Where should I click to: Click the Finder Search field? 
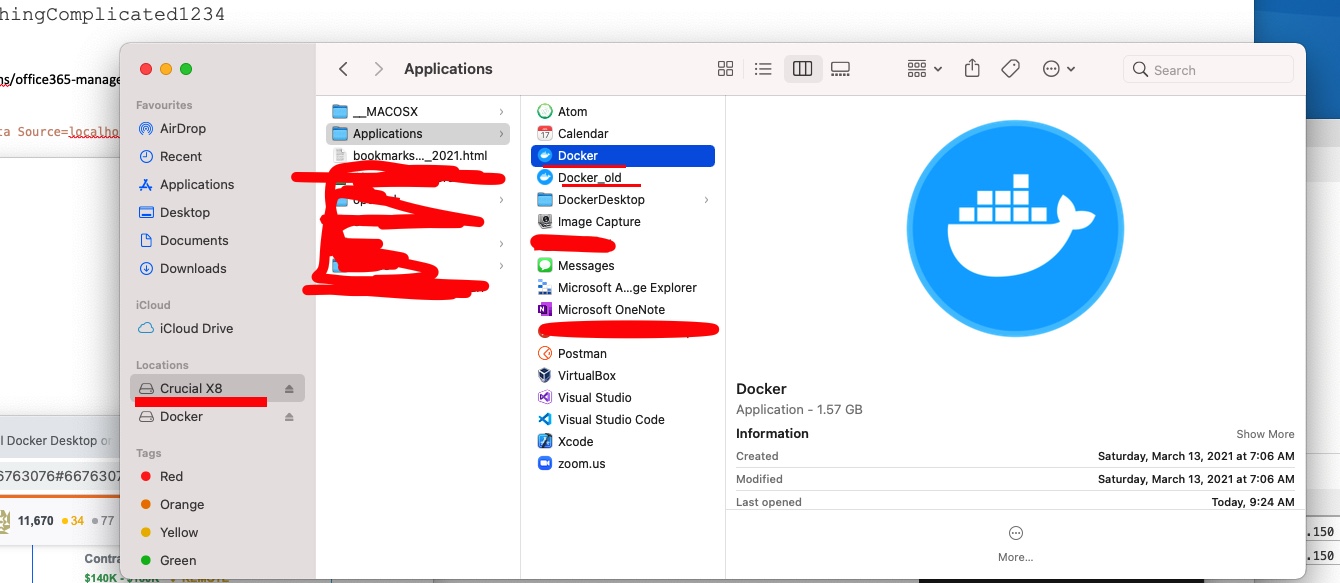tap(1209, 70)
